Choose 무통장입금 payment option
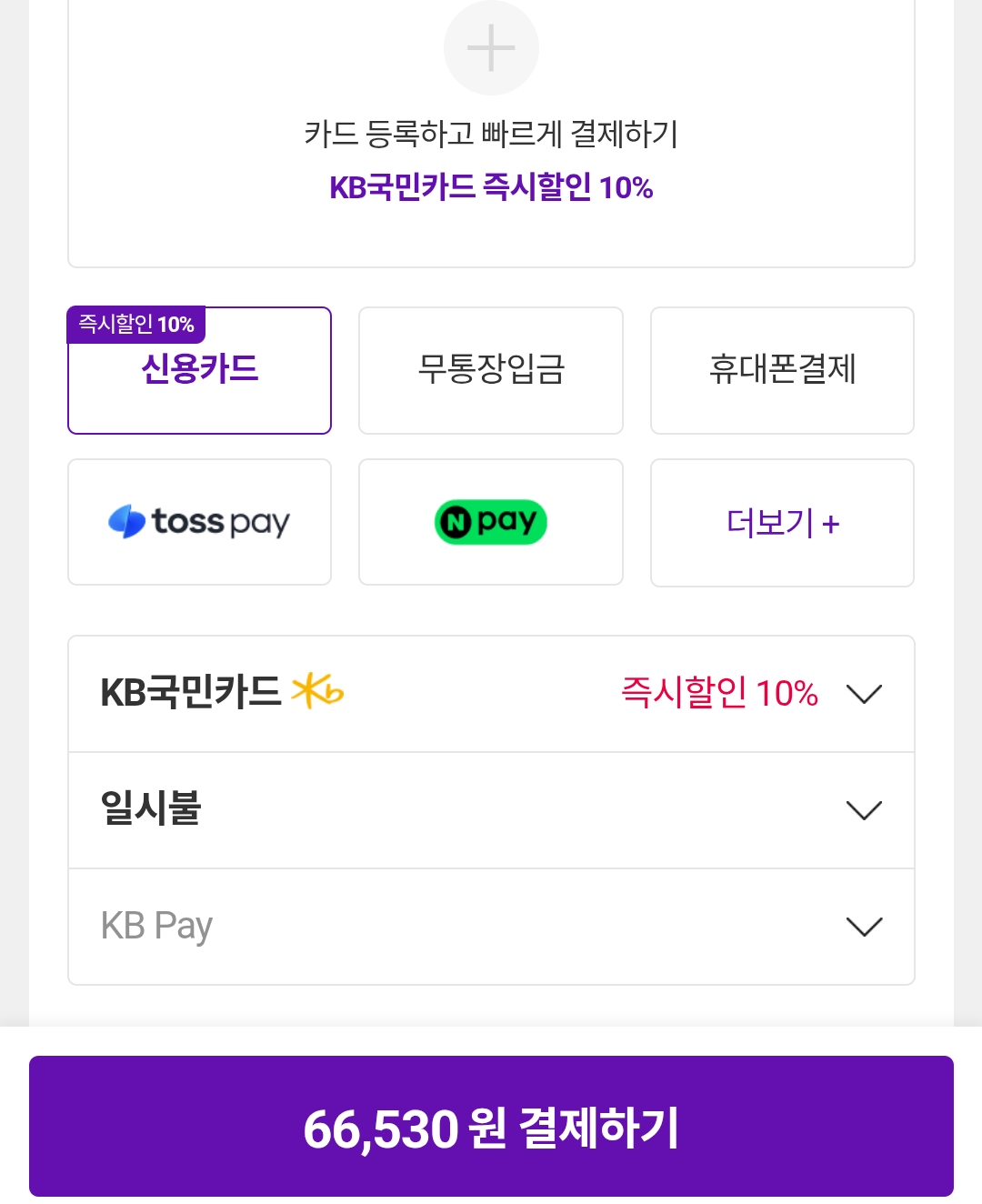 491,370
